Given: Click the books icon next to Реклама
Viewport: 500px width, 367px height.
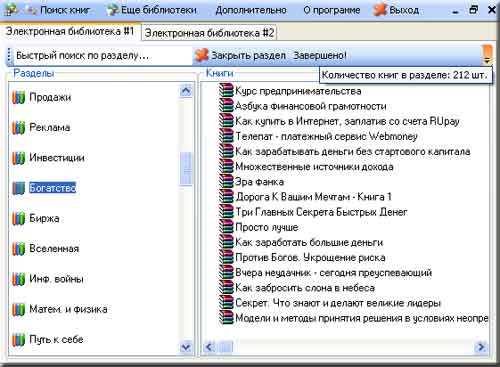Looking at the screenshot, I should click(19, 128).
